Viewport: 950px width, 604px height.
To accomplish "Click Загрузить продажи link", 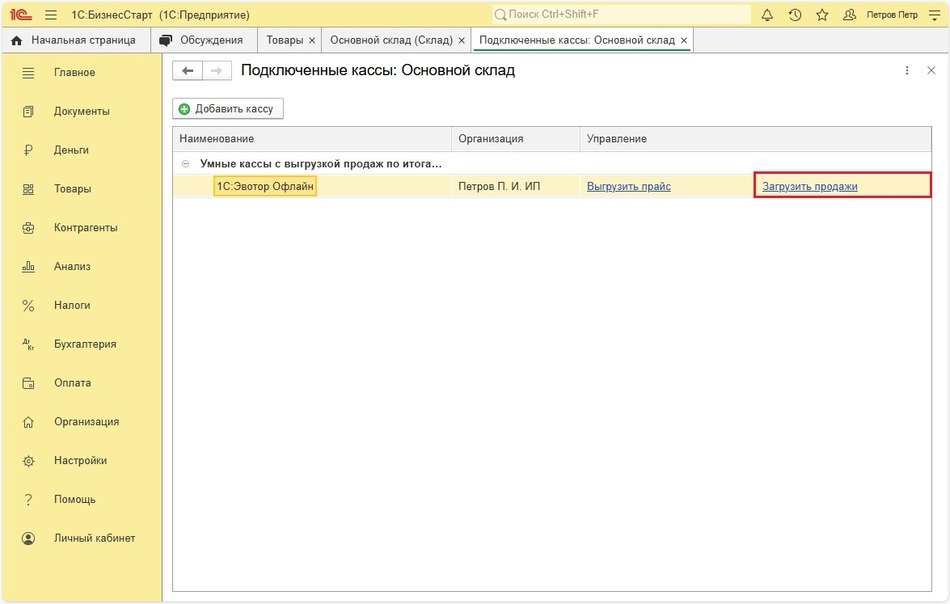I will click(810, 186).
